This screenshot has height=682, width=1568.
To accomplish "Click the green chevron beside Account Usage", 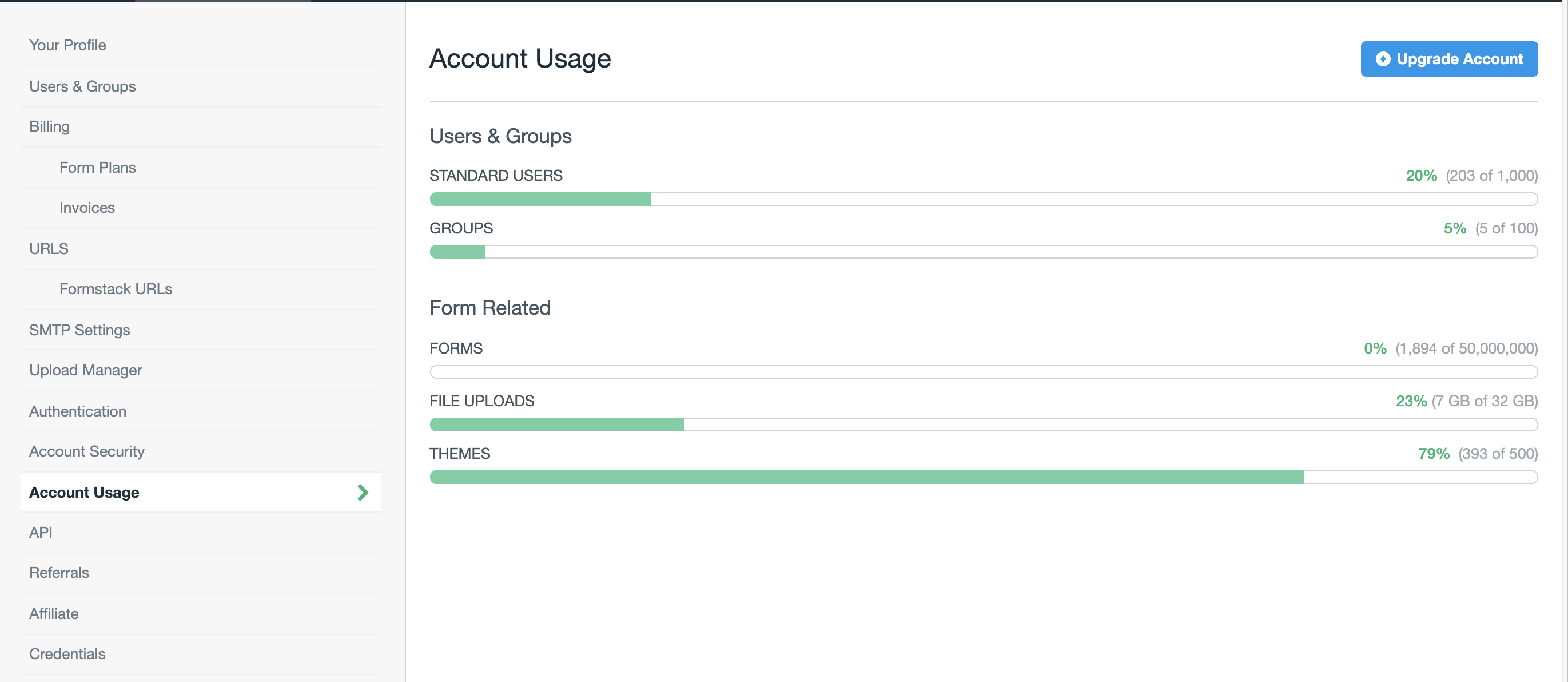I will (363, 492).
